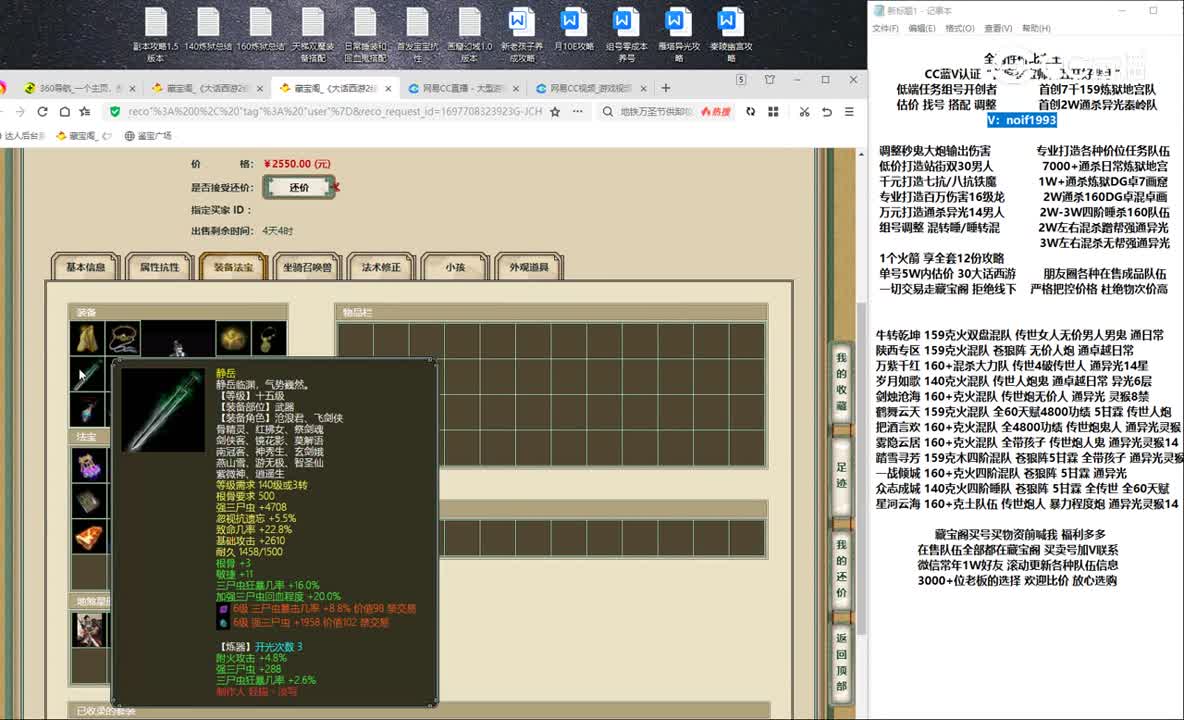
Task: Open the 文件(F) menu in Notepad
Action: pyautogui.click(x=885, y=28)
